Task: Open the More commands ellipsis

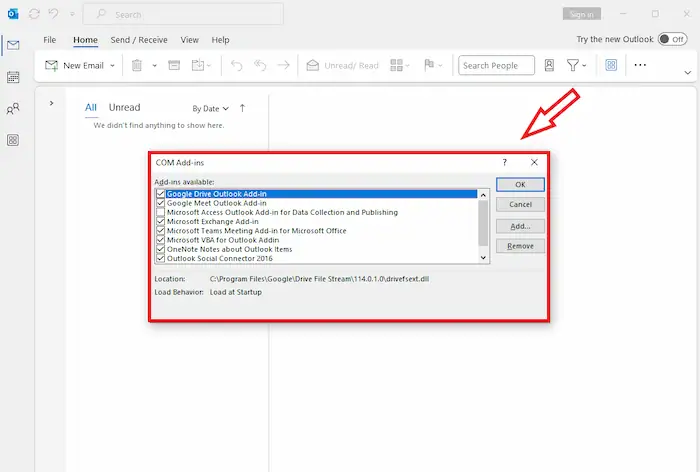Action: [640, 65]
